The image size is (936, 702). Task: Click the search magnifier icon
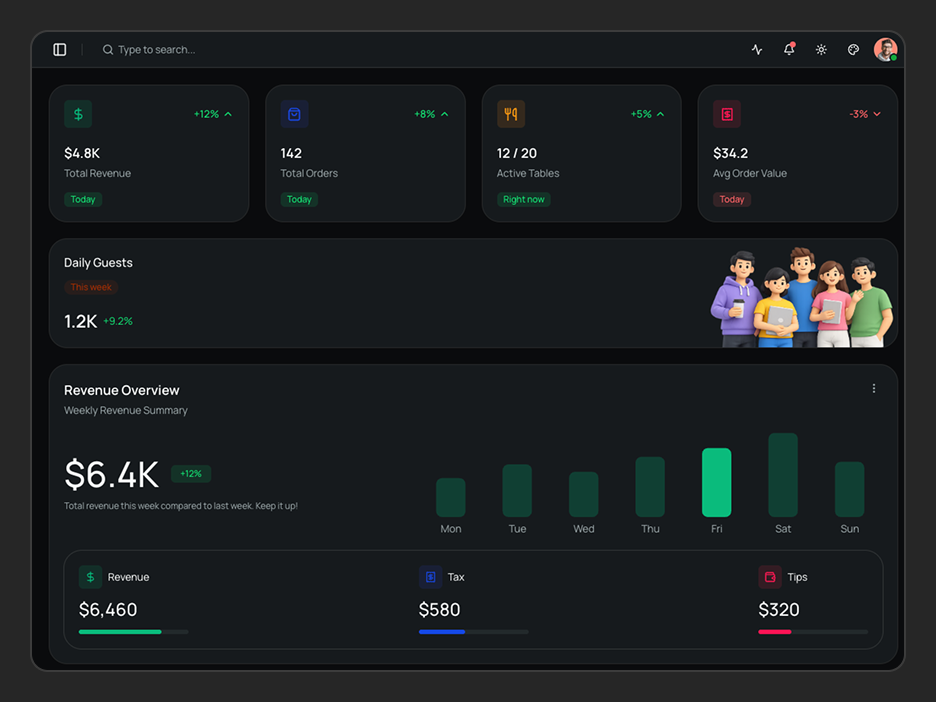point(107,50)
